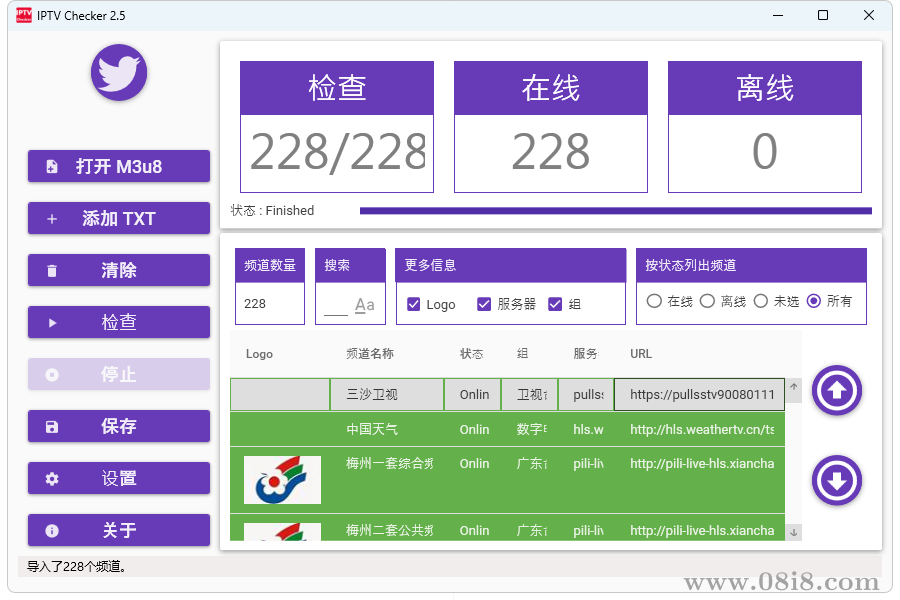
Task: Select the 在线 radio button
Action: tap(654, 301)
